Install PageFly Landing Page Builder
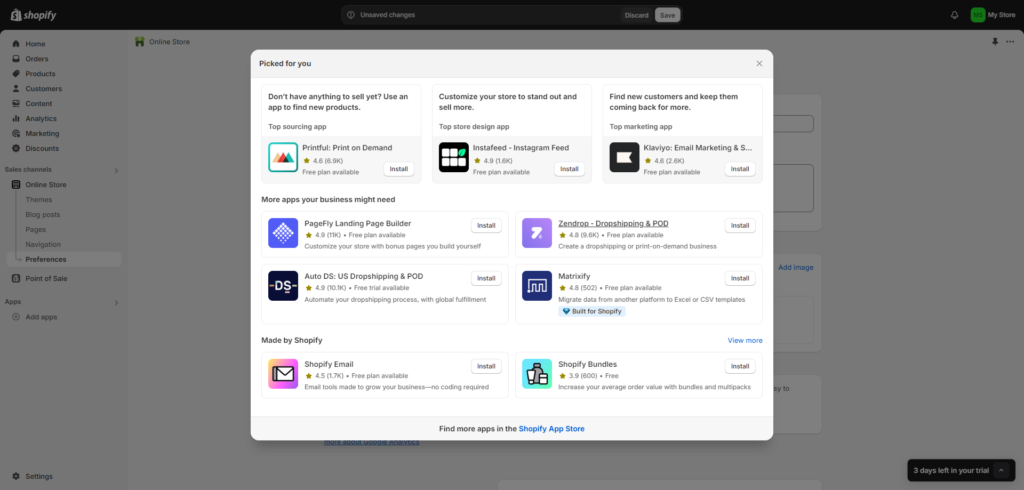Image resolution: width=1024 pixels, height=490 pixels. click(486, 225)
